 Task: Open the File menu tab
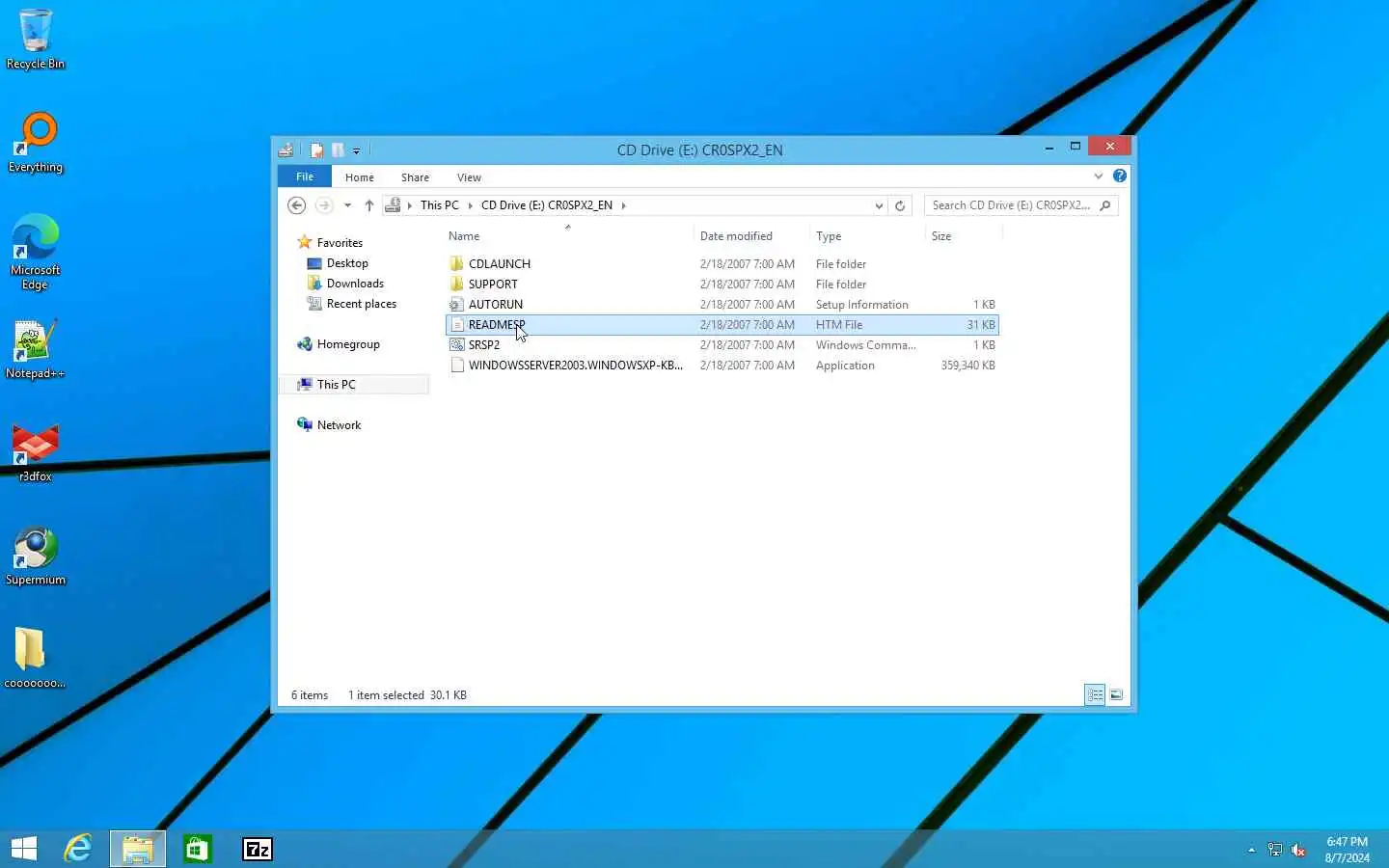point(305,176)
